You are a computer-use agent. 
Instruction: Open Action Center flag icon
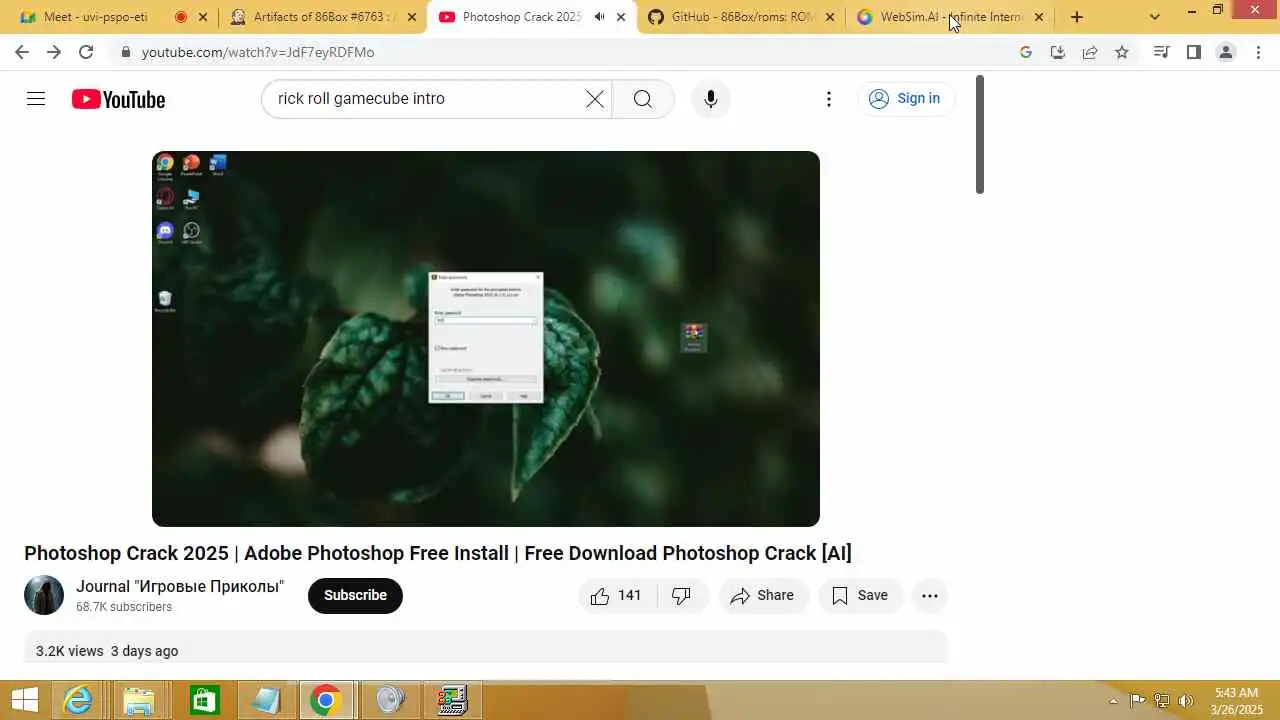pyautogui.click(x=1138, y=700)
